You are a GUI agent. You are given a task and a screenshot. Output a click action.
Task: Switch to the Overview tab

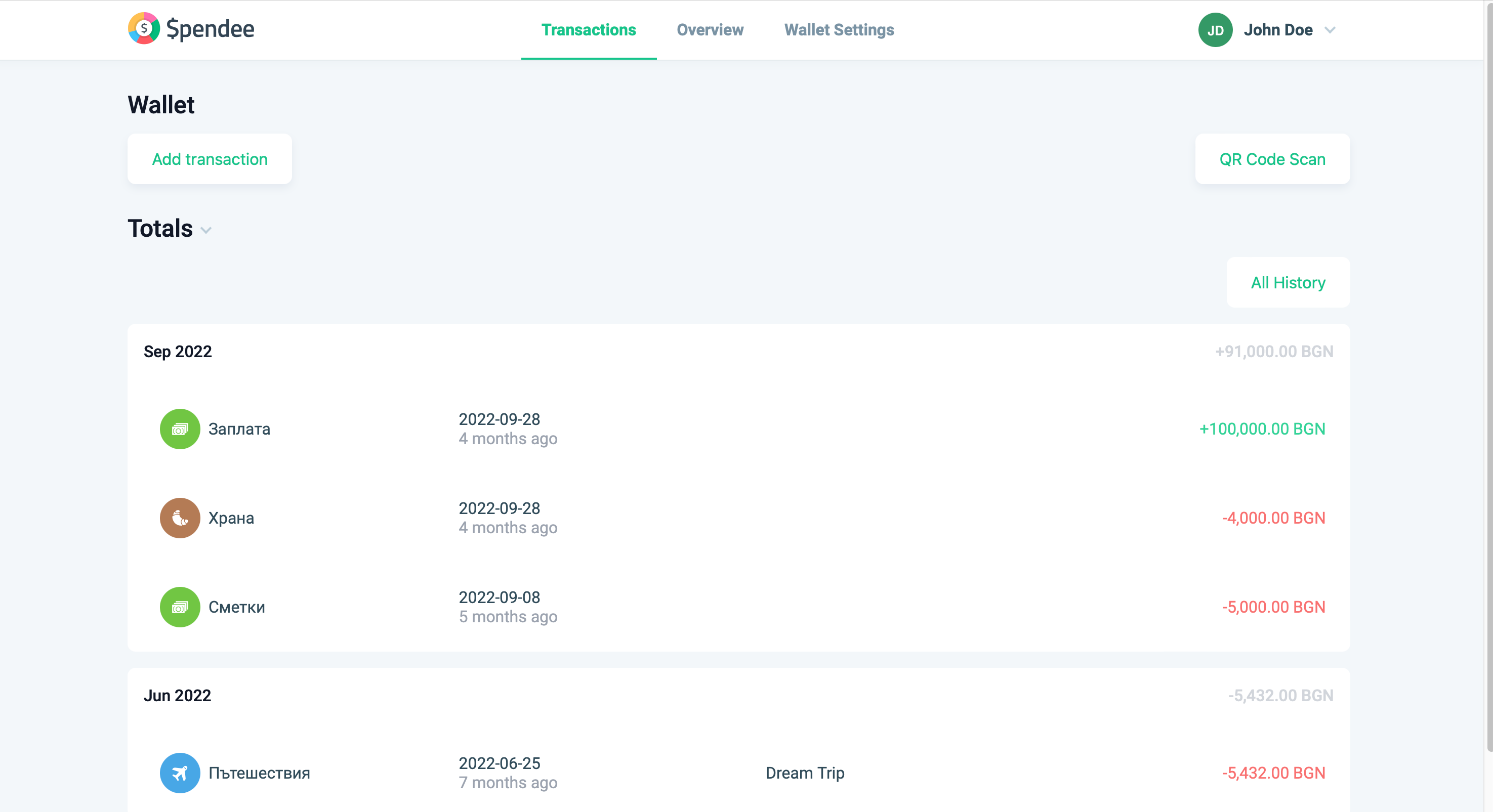tap(710, 30)
